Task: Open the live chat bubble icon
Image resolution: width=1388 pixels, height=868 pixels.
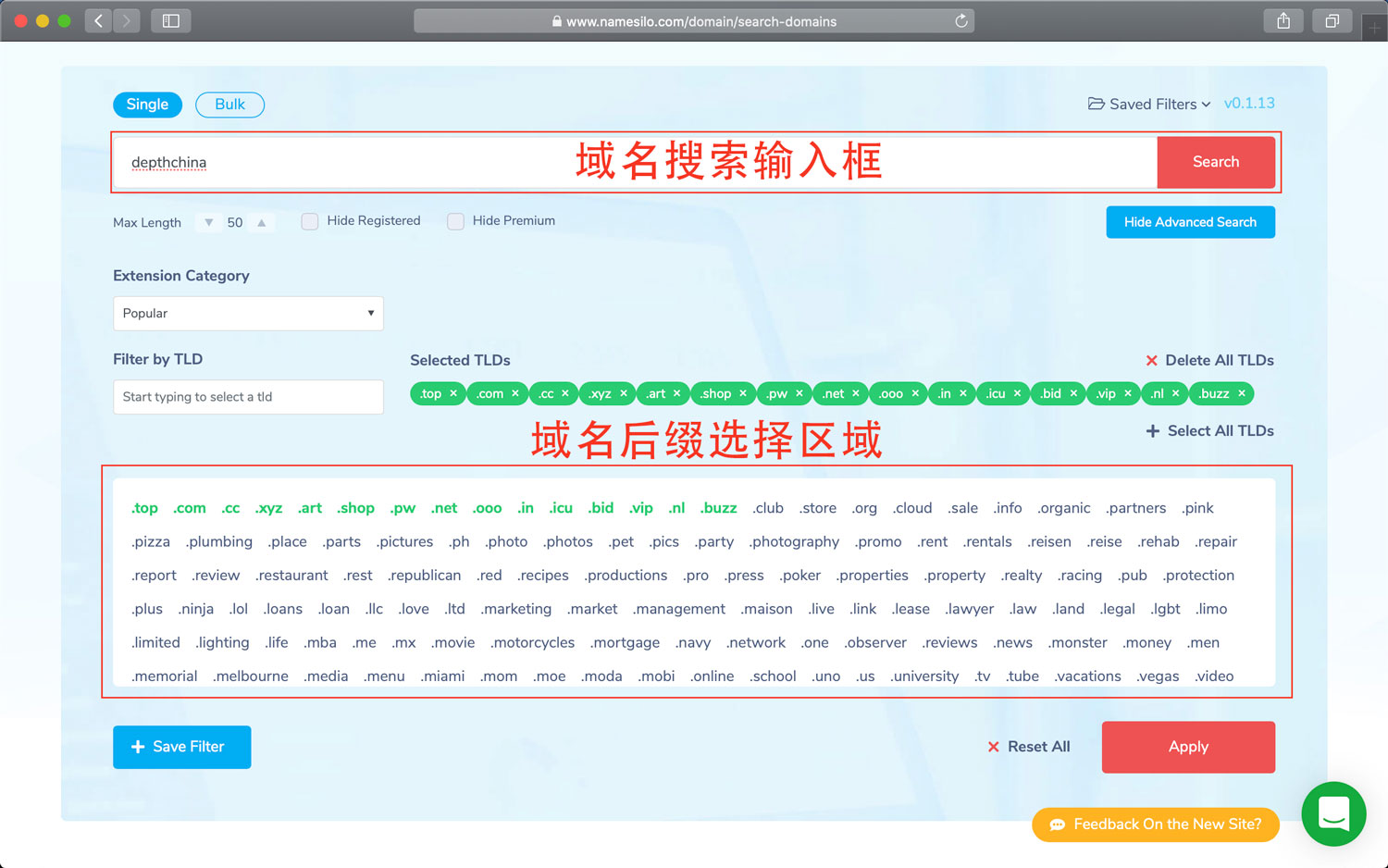Action: click(x=1333, y=814)
